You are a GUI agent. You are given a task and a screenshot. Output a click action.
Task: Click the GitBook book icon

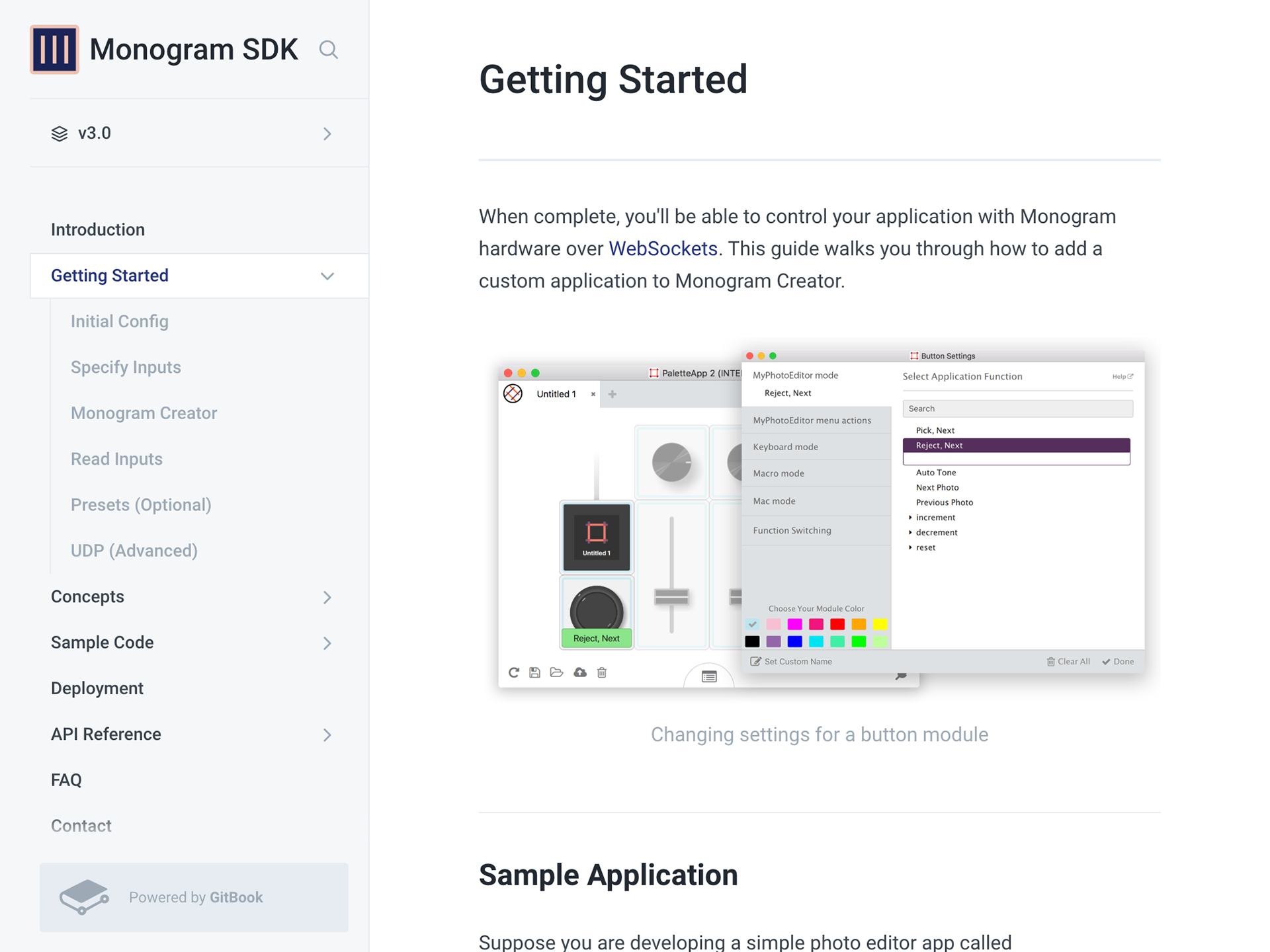[x=84, y=897]
